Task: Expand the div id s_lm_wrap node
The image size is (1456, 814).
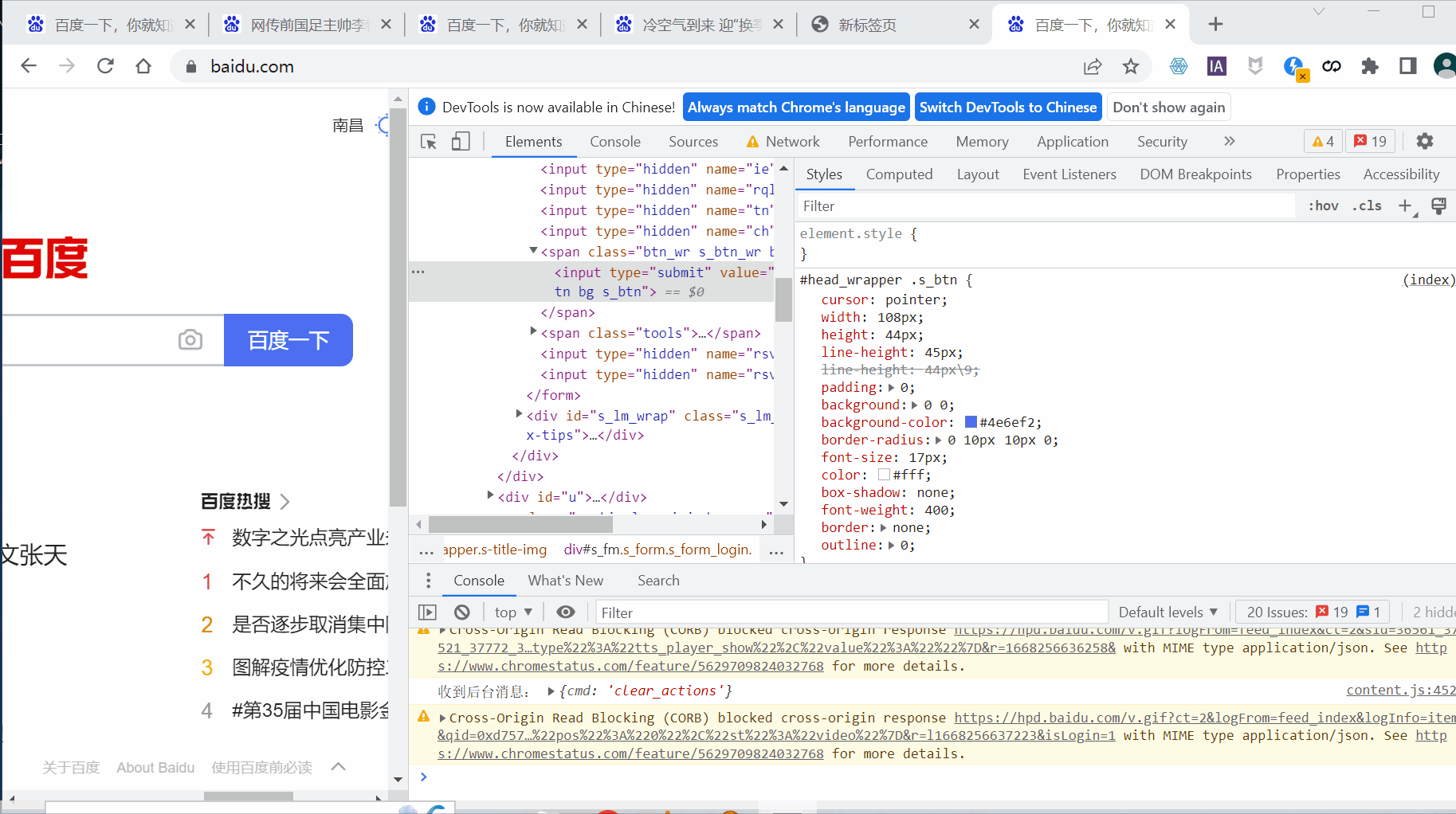Action: pyautogui.click(x=520, y=414)
